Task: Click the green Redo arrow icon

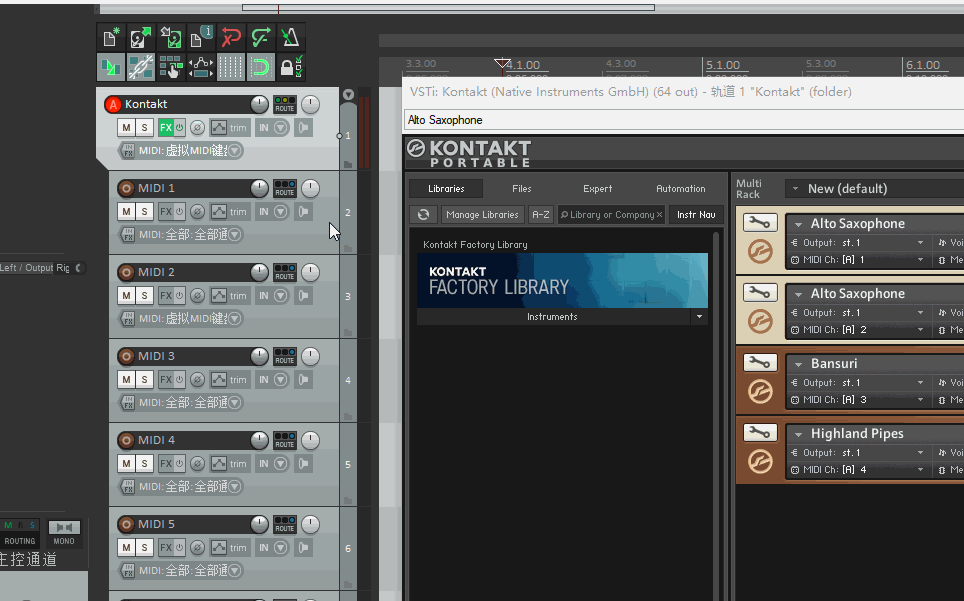Action: [x=261, y=38]
